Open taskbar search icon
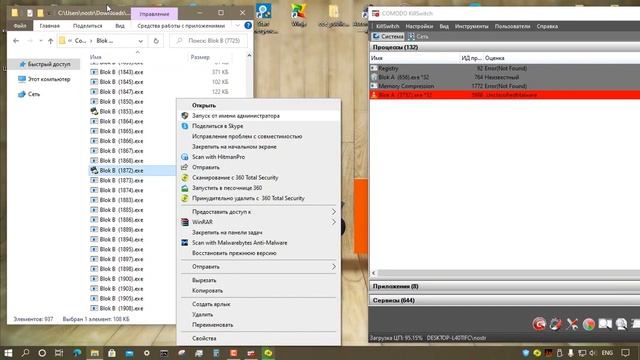Viewport: 640px width, 360px height. 25,353
